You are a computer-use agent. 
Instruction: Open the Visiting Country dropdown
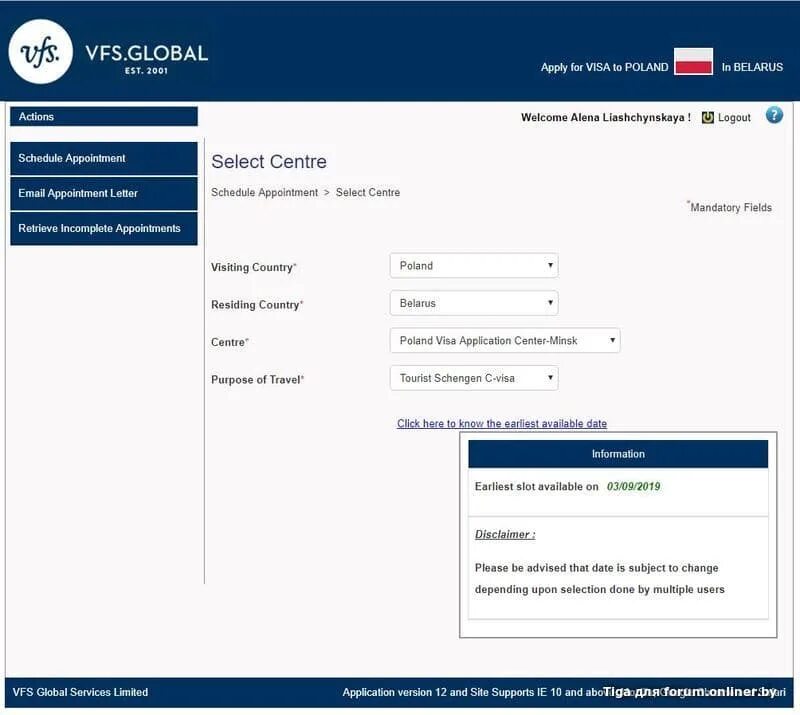(474, 266)
